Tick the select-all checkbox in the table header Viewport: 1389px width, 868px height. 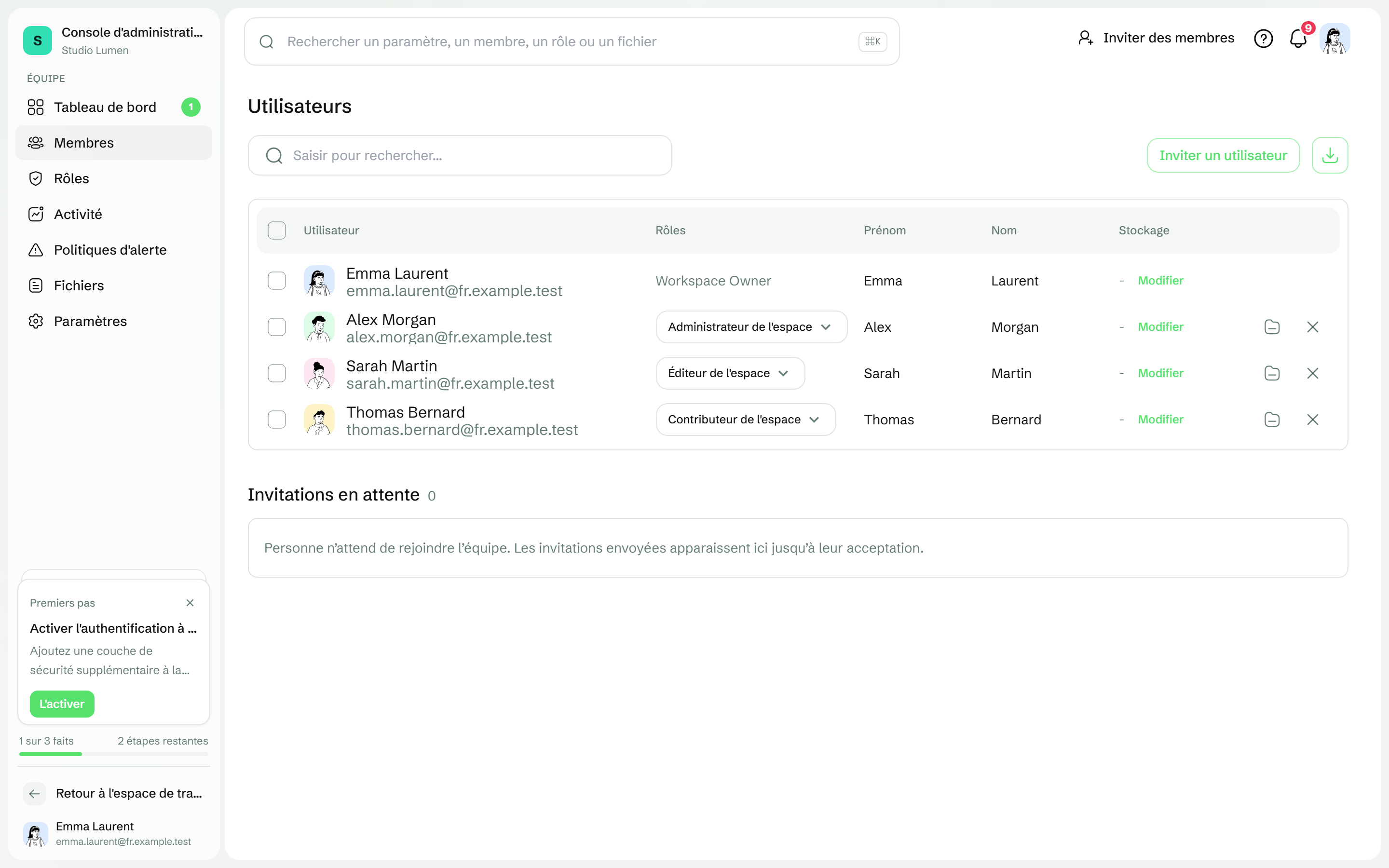[x=277, y=230]
